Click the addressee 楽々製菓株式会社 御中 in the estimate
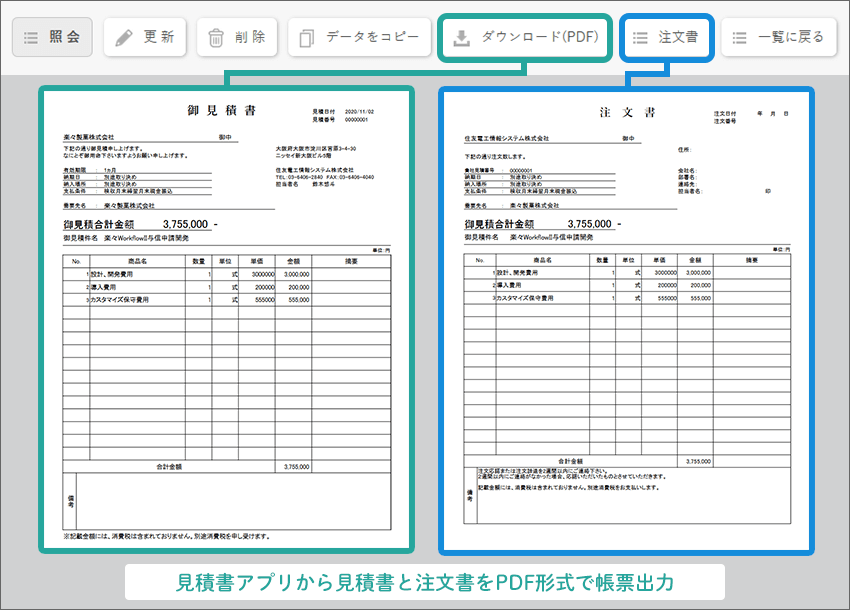This screenshot has height=610, width=850. 147,137
